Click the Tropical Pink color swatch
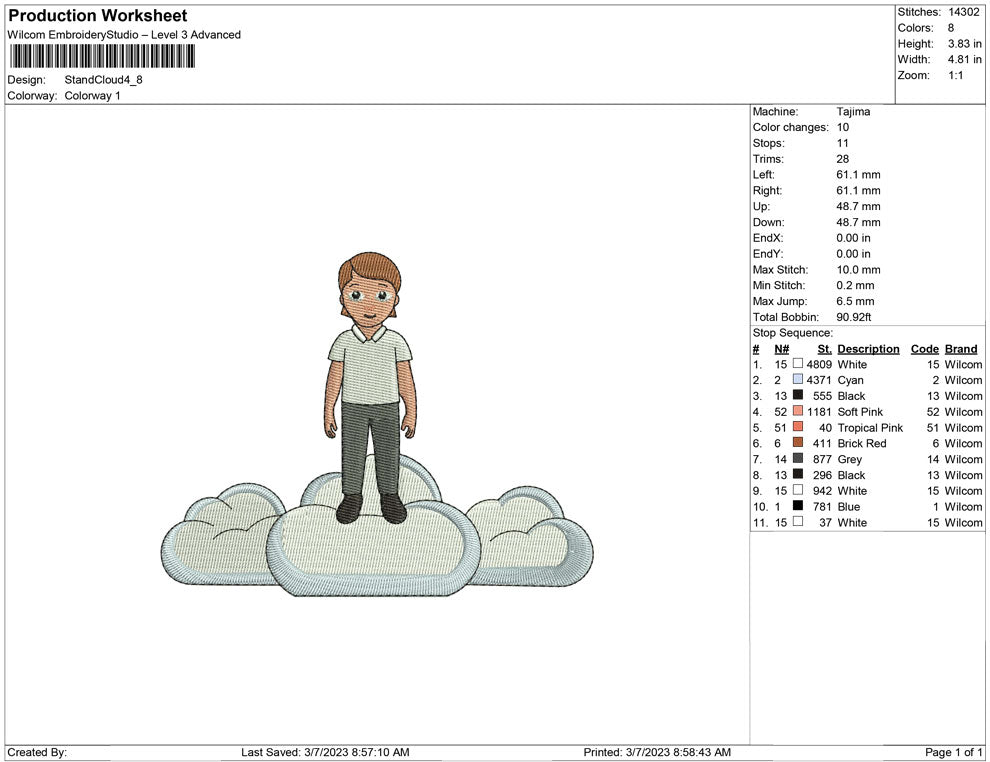The height and width of the screenshot is (762, 990). pos(797,427)
